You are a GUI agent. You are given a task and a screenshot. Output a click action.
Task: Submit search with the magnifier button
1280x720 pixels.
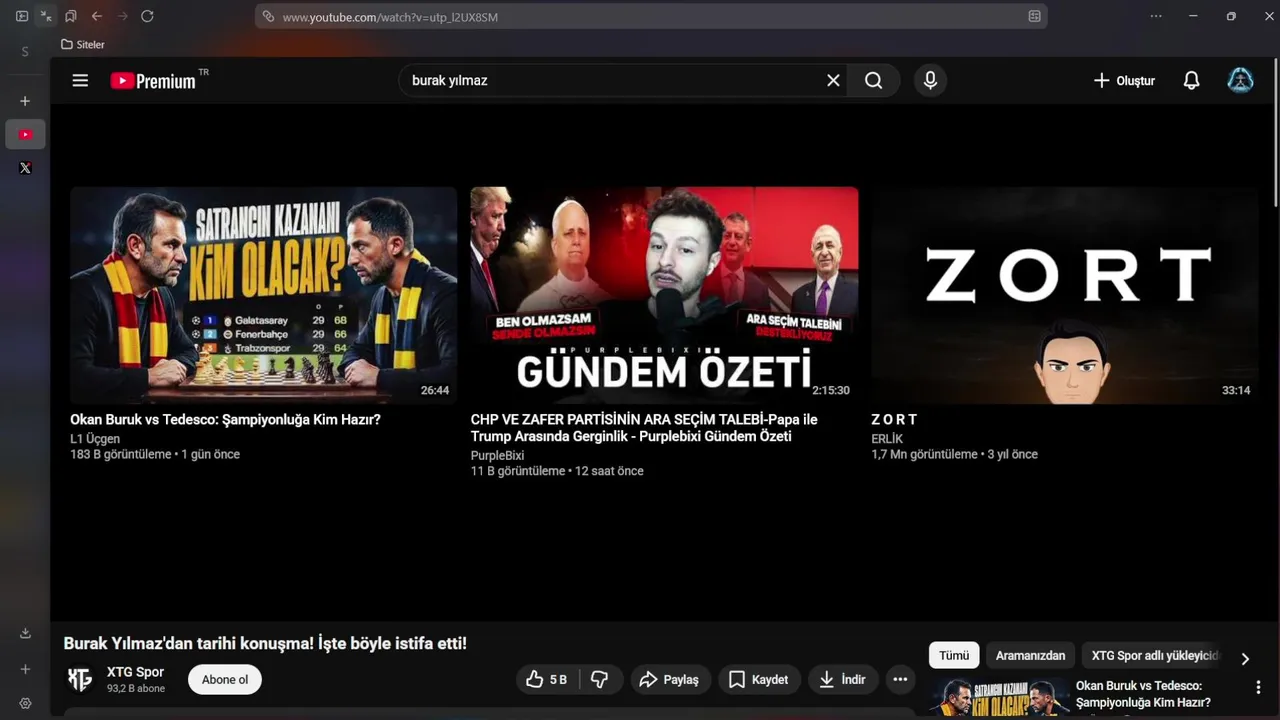click(874, 81)
